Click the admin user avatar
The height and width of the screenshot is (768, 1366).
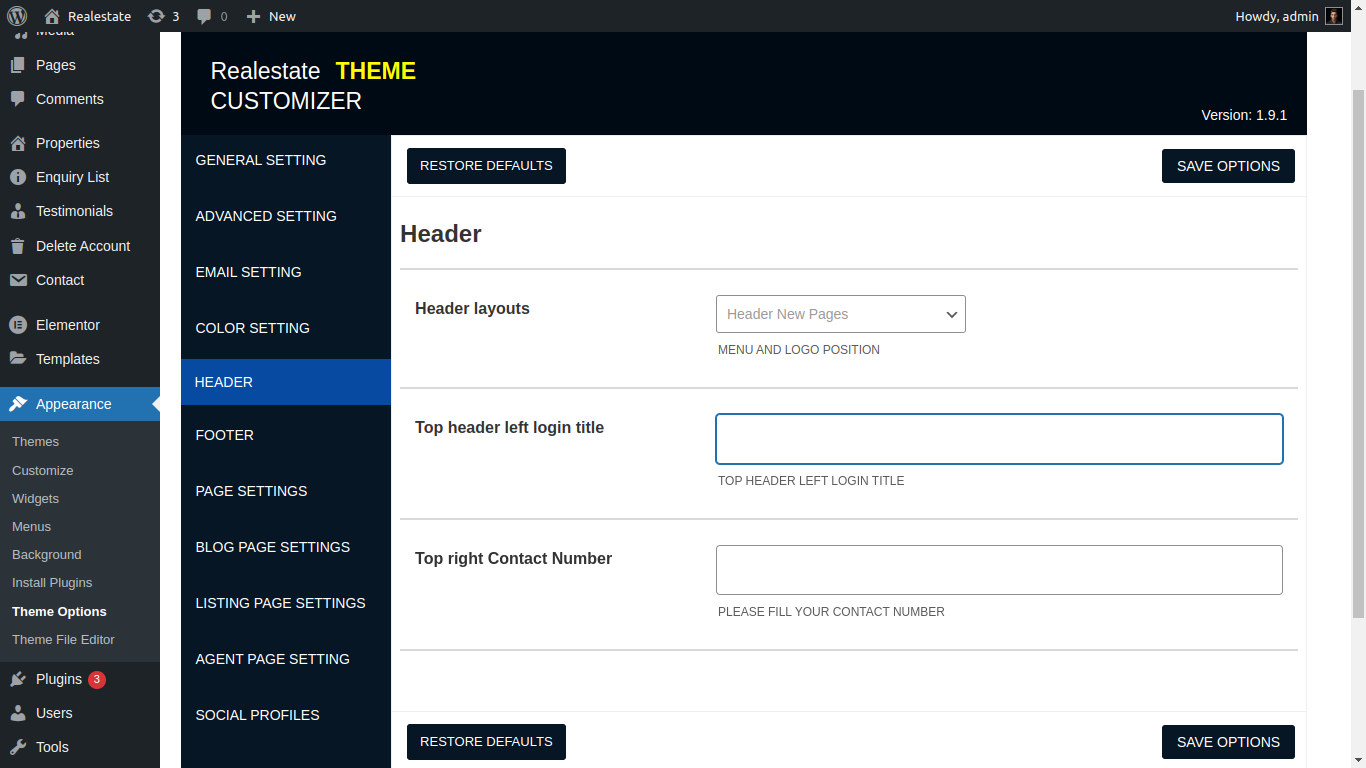(1334, 16)
